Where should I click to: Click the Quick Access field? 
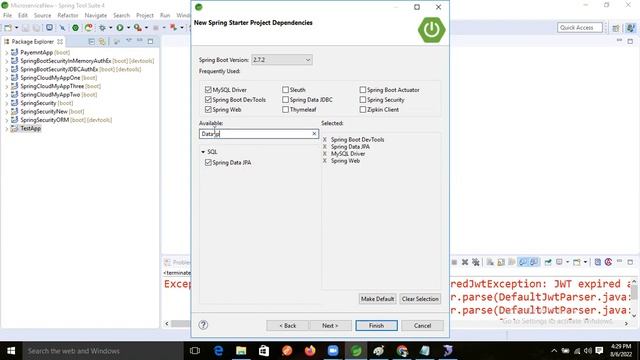click(580, 27)
